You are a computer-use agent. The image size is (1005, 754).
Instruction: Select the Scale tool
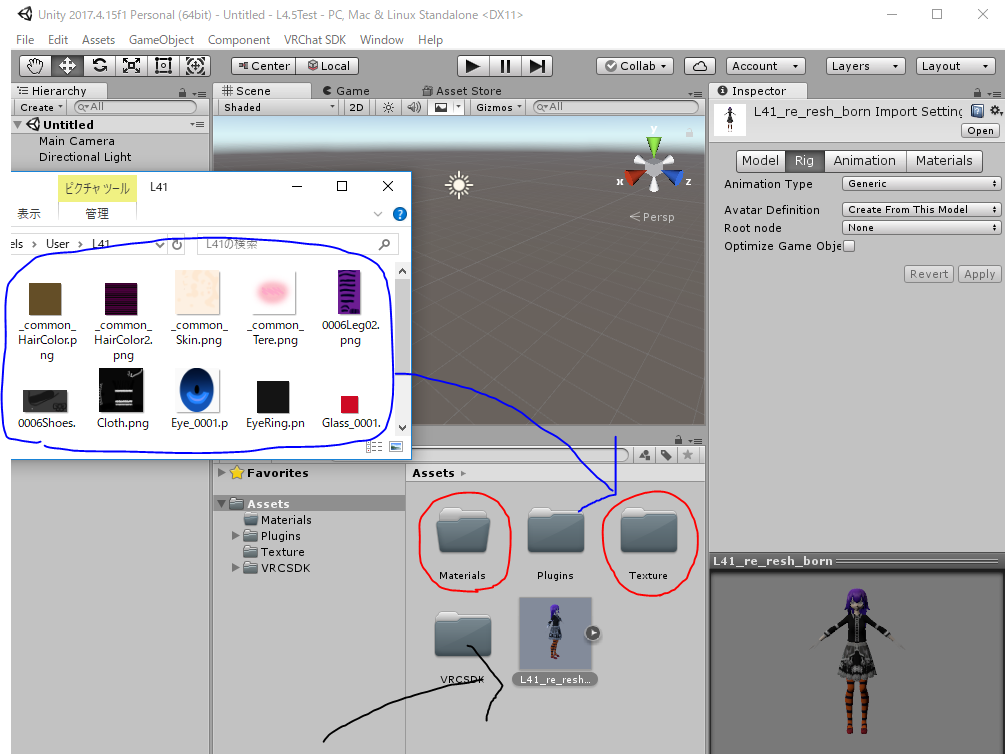[x=131, y=66]
